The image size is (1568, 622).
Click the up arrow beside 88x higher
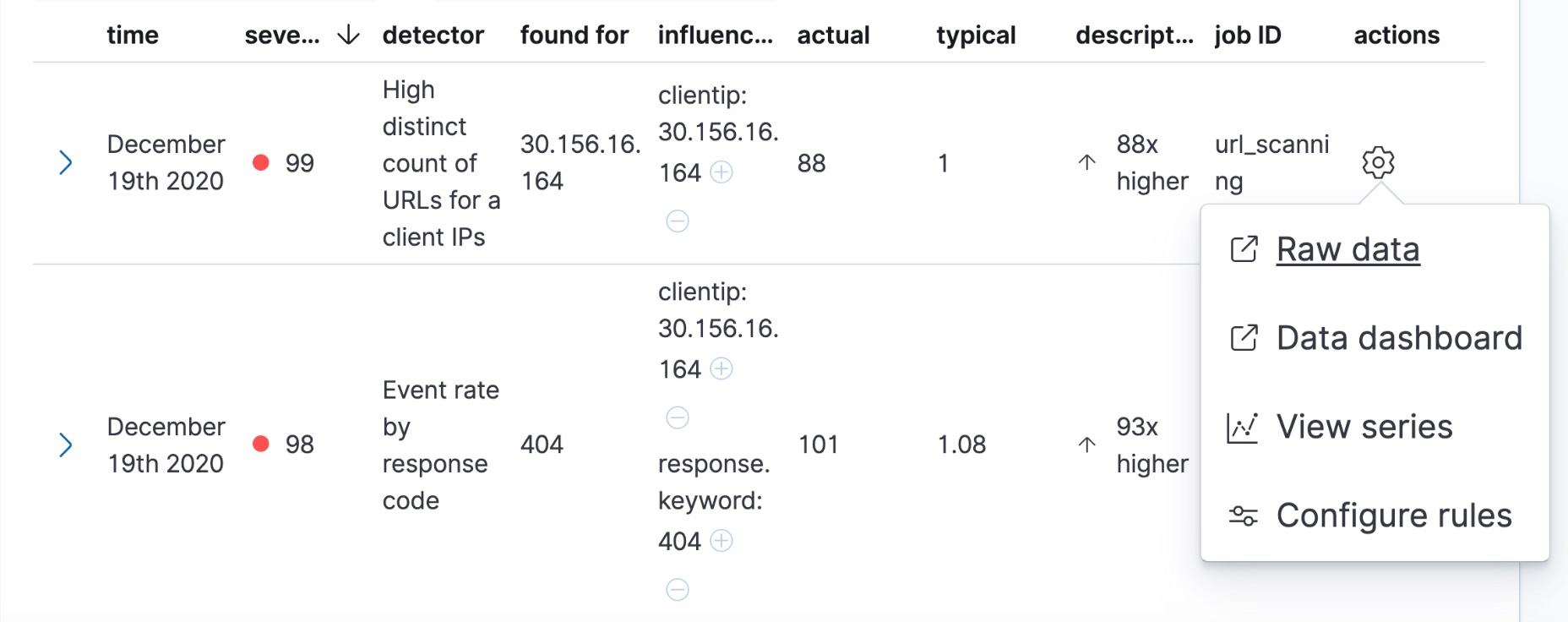click(1086, 162)
